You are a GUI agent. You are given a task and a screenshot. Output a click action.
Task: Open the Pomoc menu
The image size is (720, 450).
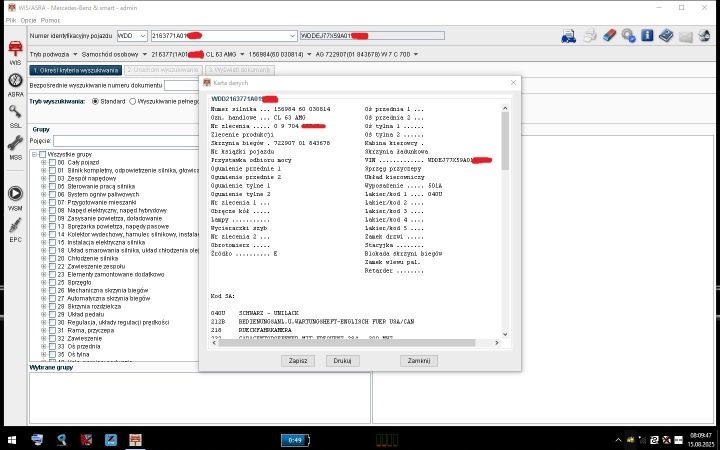[50, 20]
